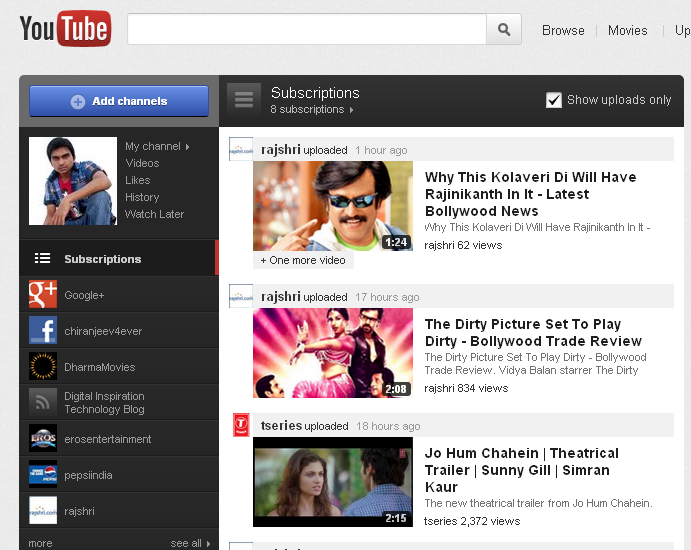The image size is (691, 550).
Task: Click the user profile photo
Action: click(x=73, y=181)
